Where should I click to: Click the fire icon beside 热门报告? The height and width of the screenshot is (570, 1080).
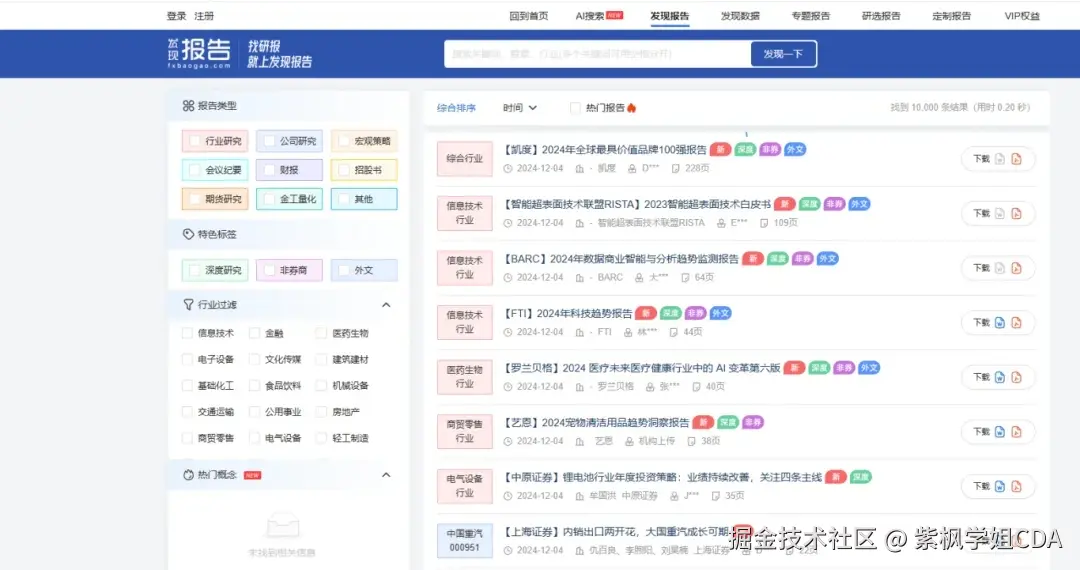point(632,107)
